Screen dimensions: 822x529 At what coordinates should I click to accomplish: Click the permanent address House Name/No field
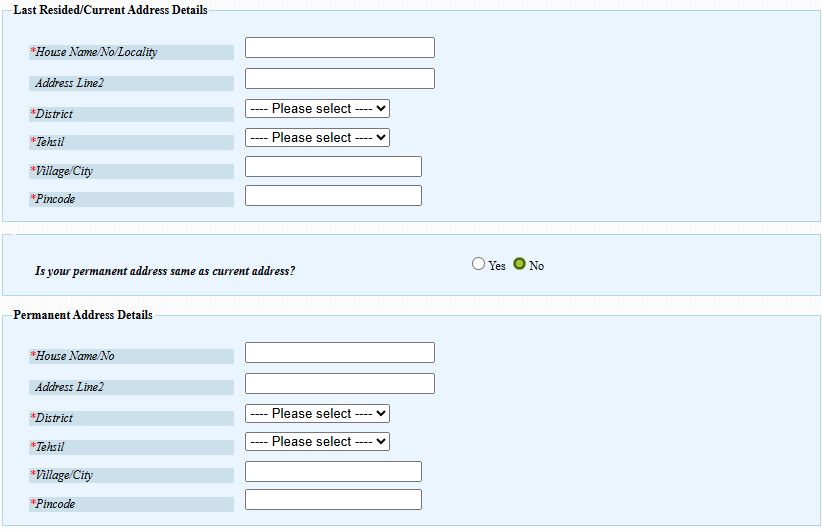point(339,352)
